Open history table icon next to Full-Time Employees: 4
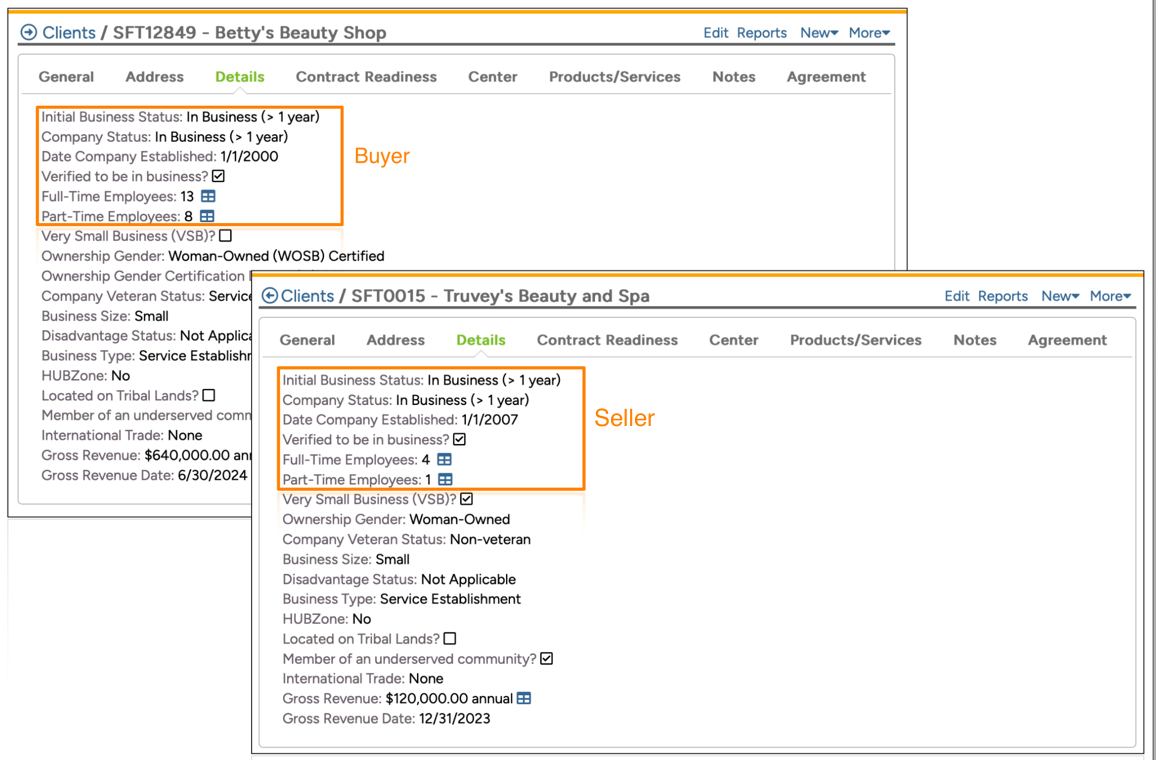Screen dimensions: 1156x760 click(x=444, y=460)
